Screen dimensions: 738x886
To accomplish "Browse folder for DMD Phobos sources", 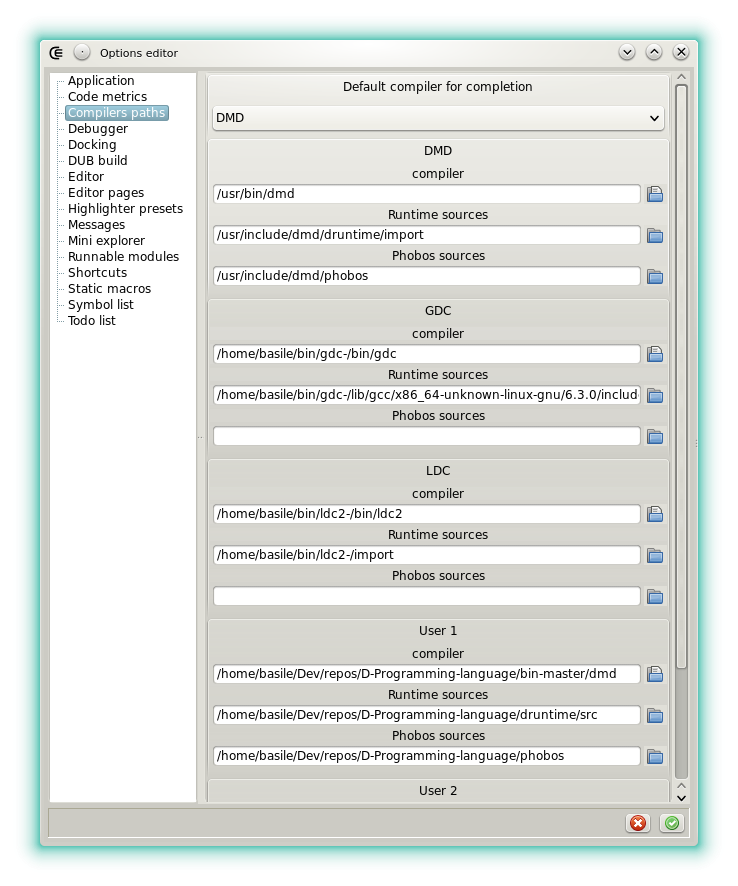I will pos(655,277).
